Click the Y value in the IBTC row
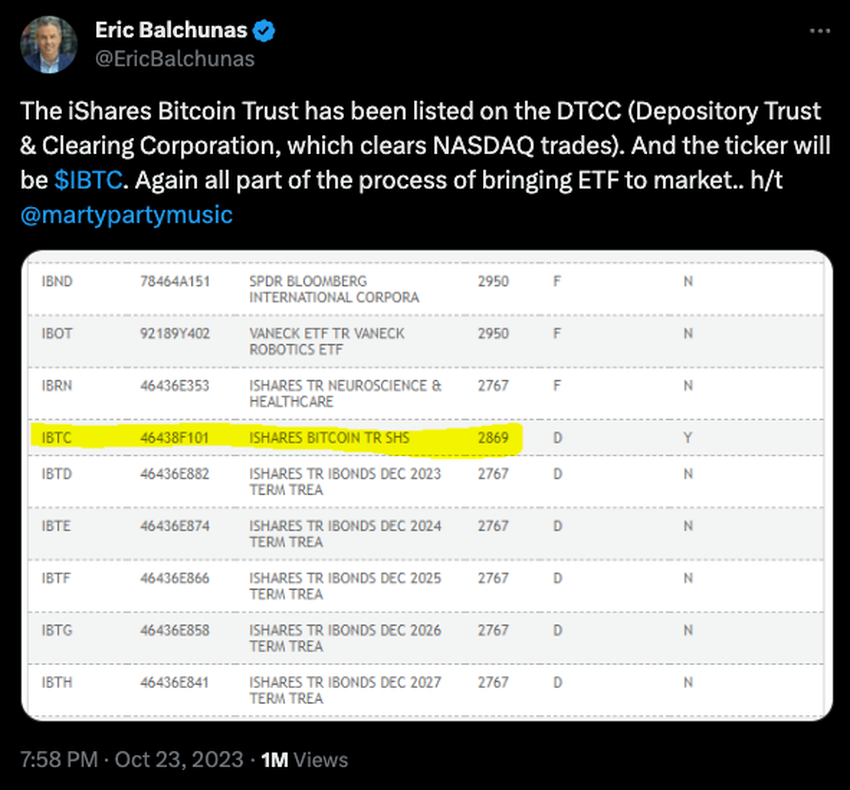Screen dimensions: 850x790 coord(687,438)
